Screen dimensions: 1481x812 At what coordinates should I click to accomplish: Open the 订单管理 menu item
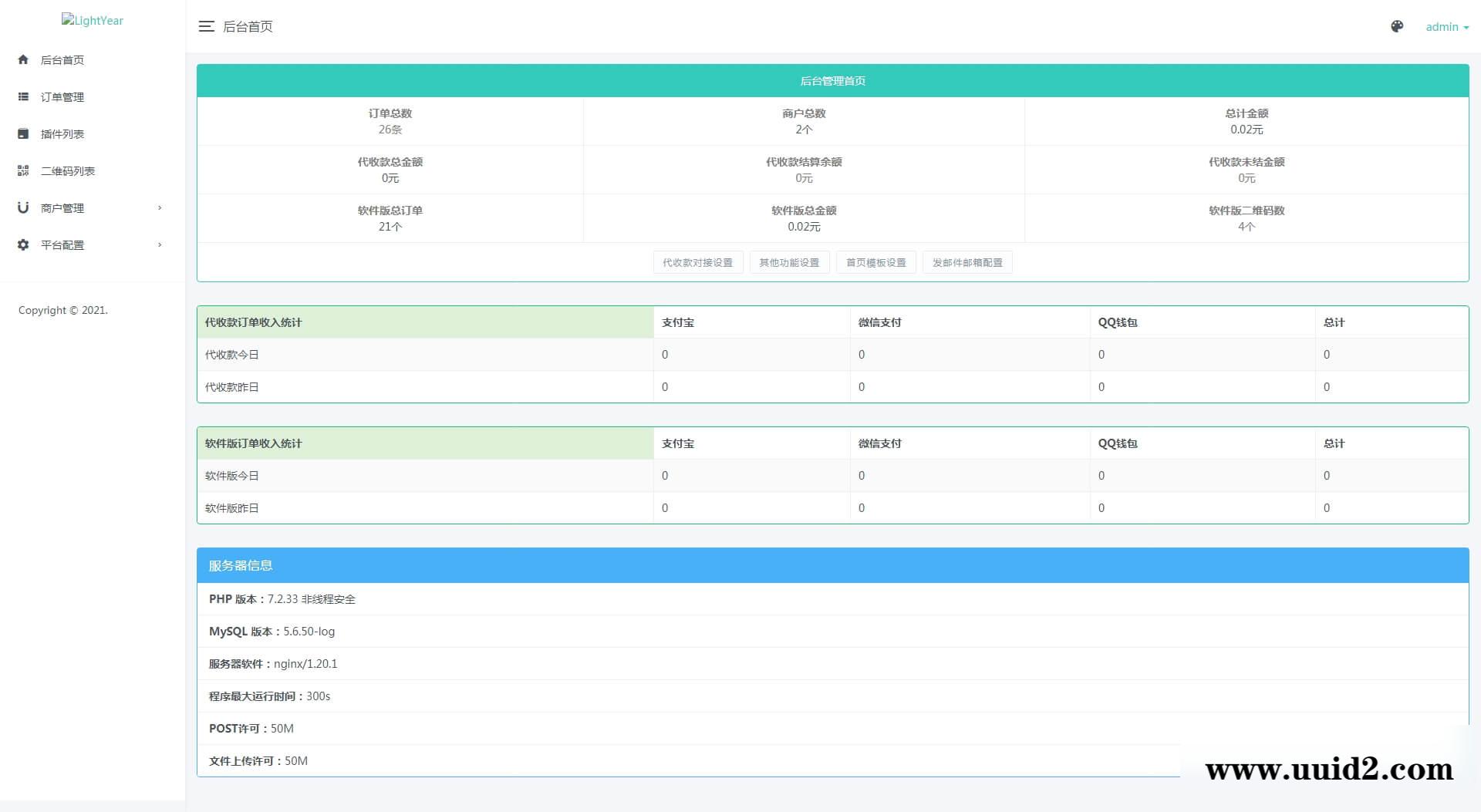[62, 97]
